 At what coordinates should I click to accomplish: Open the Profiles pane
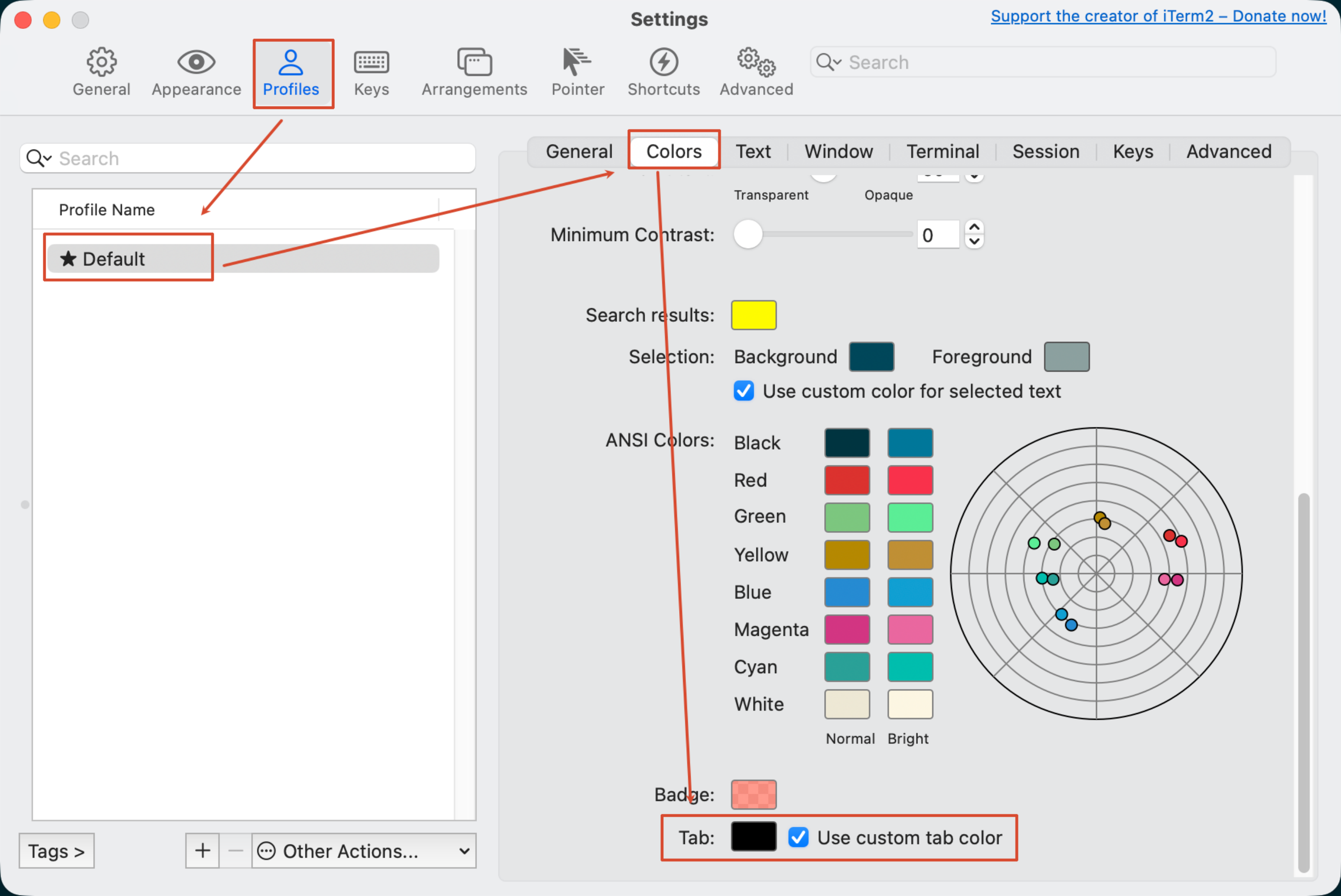tap(291, 73)
